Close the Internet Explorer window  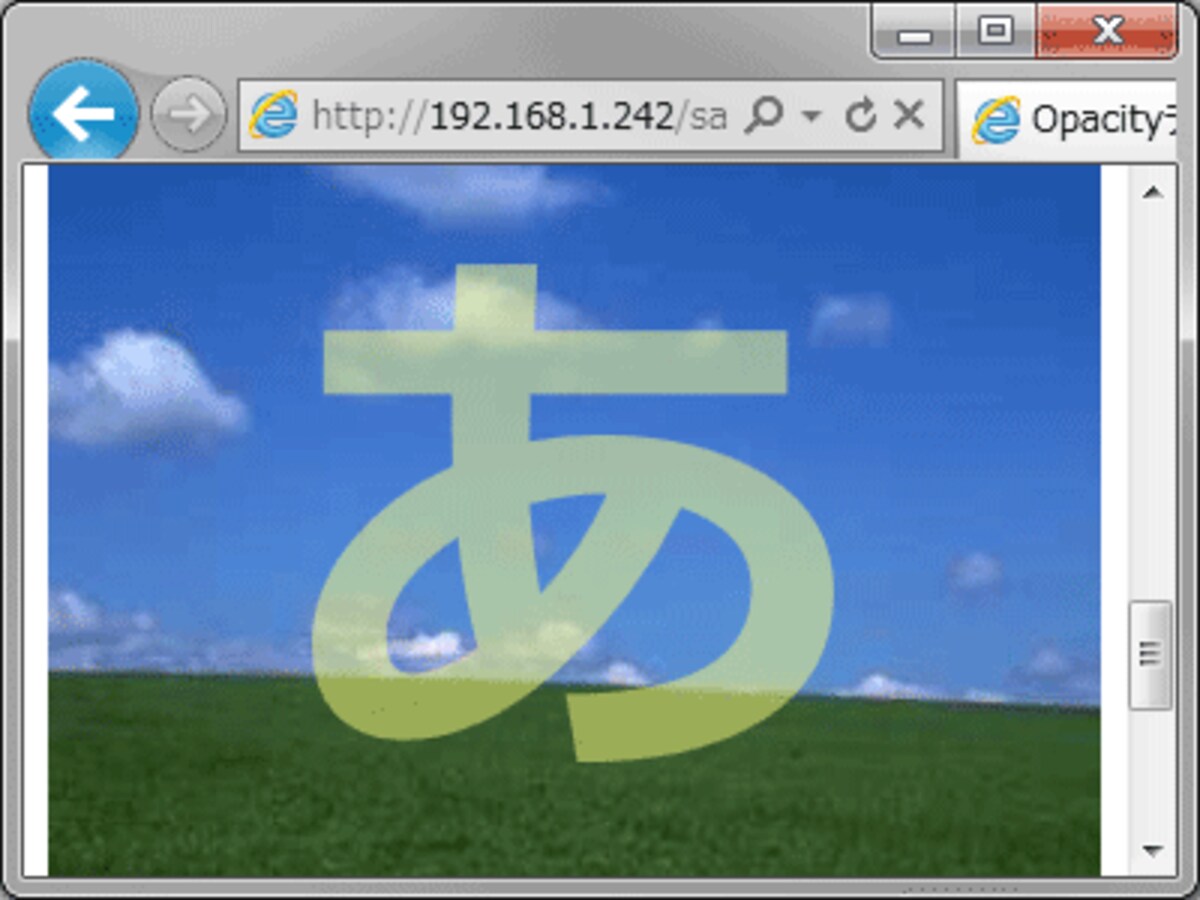(x=1106, y=31)
